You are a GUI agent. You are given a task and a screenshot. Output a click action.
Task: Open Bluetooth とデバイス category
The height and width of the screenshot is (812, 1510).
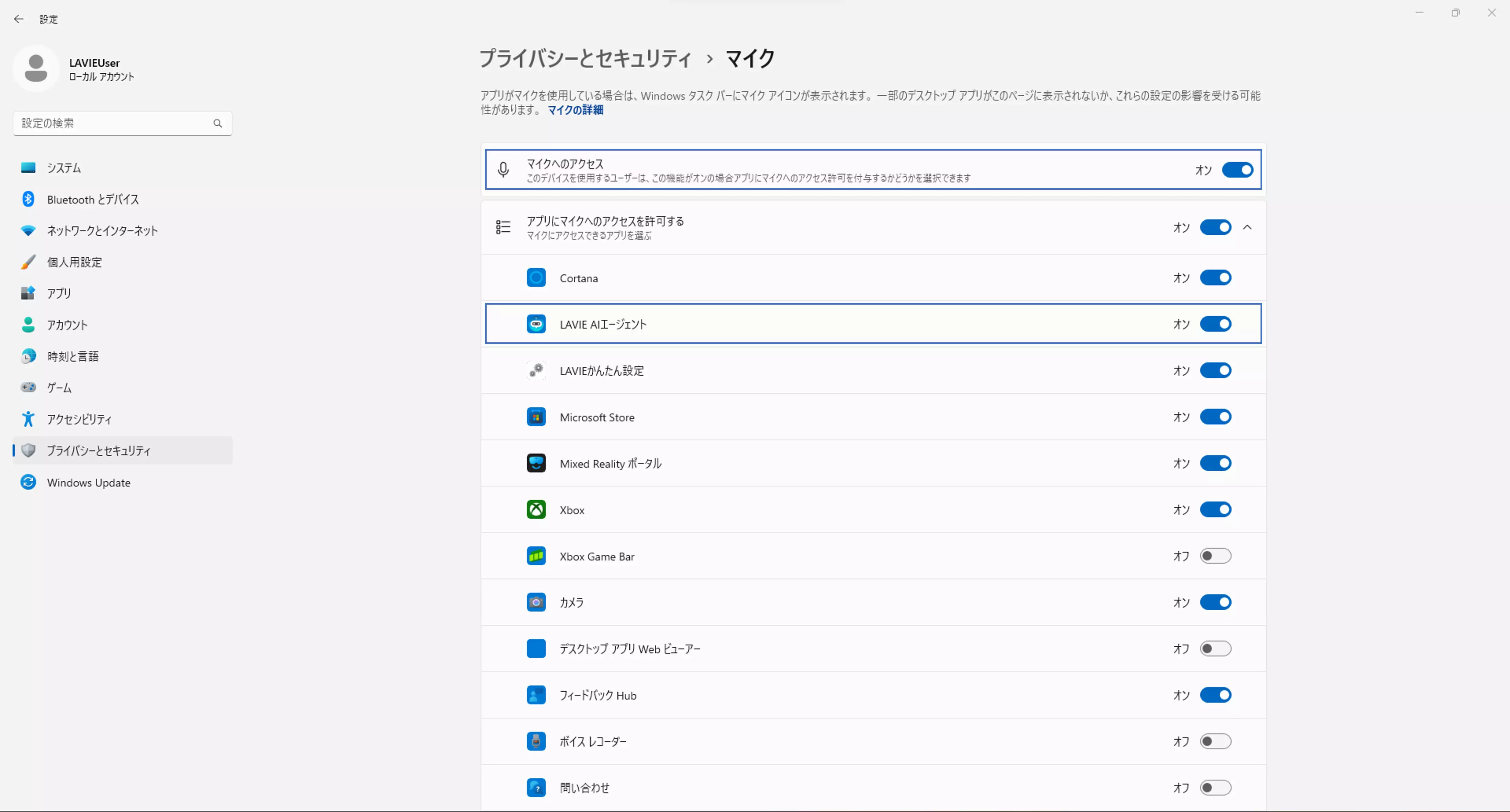123,199
